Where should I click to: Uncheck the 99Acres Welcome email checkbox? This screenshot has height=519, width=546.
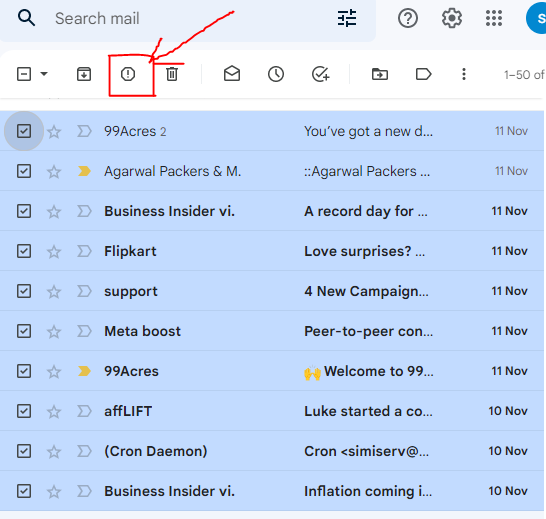tap(24, 371)
